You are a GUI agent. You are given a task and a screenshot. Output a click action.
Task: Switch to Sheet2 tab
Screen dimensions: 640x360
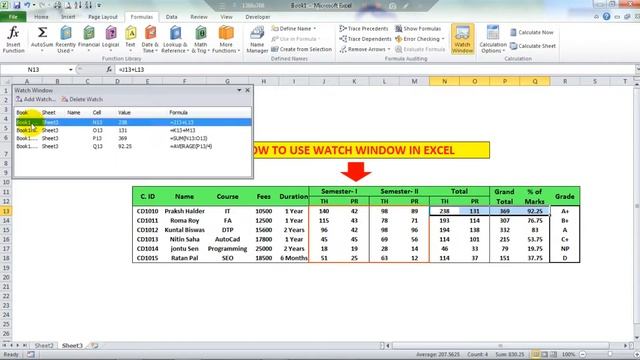point(44,346)
